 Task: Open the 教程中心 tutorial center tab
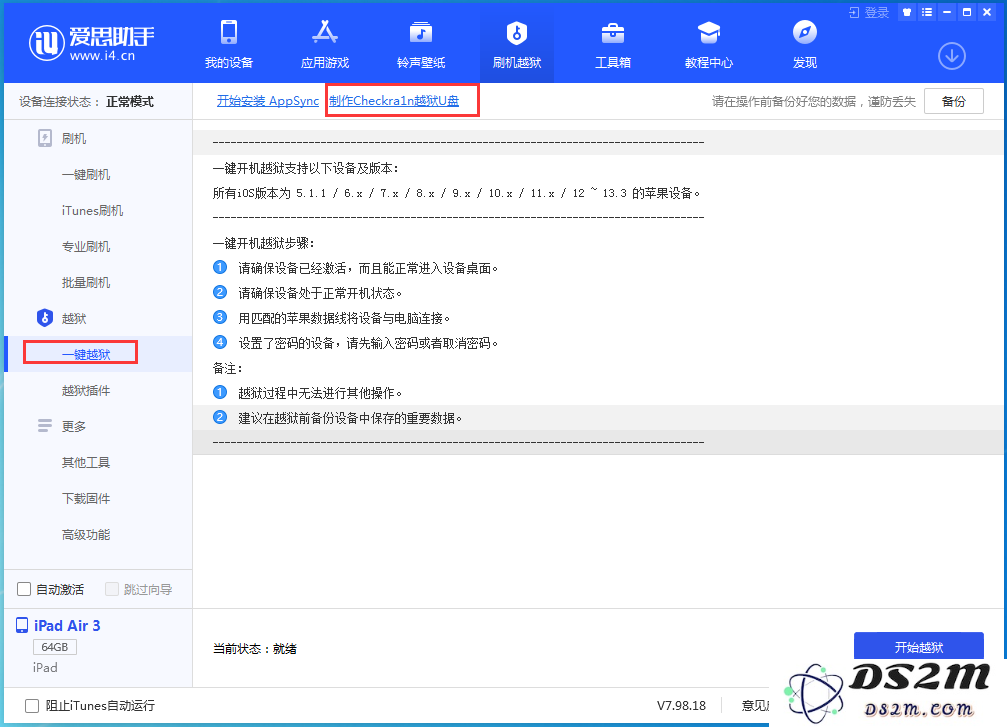click(708, 44)
